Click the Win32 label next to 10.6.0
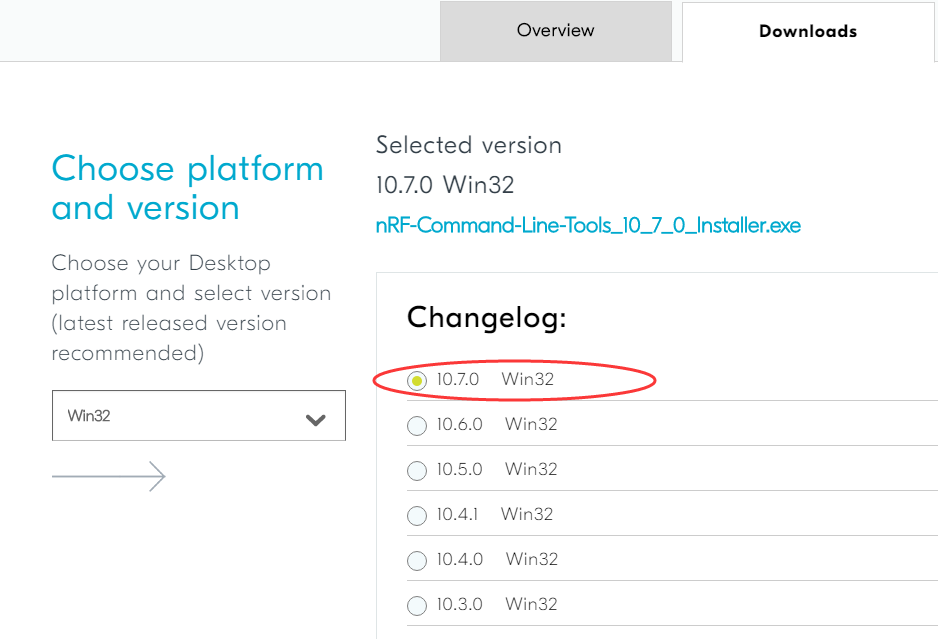Viewport: 938px width, 639px height. pos(531,425)
